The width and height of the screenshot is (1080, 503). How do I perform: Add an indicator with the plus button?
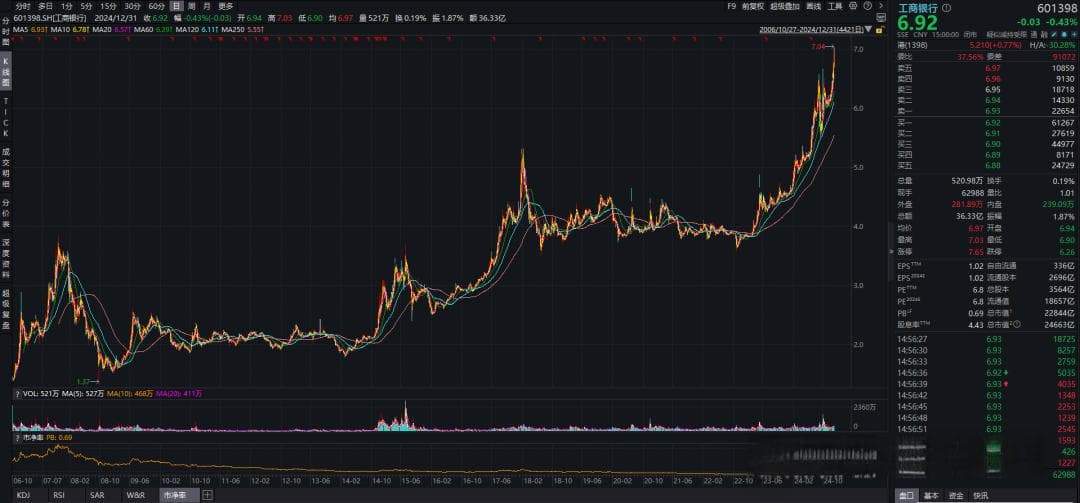[208, 495]
